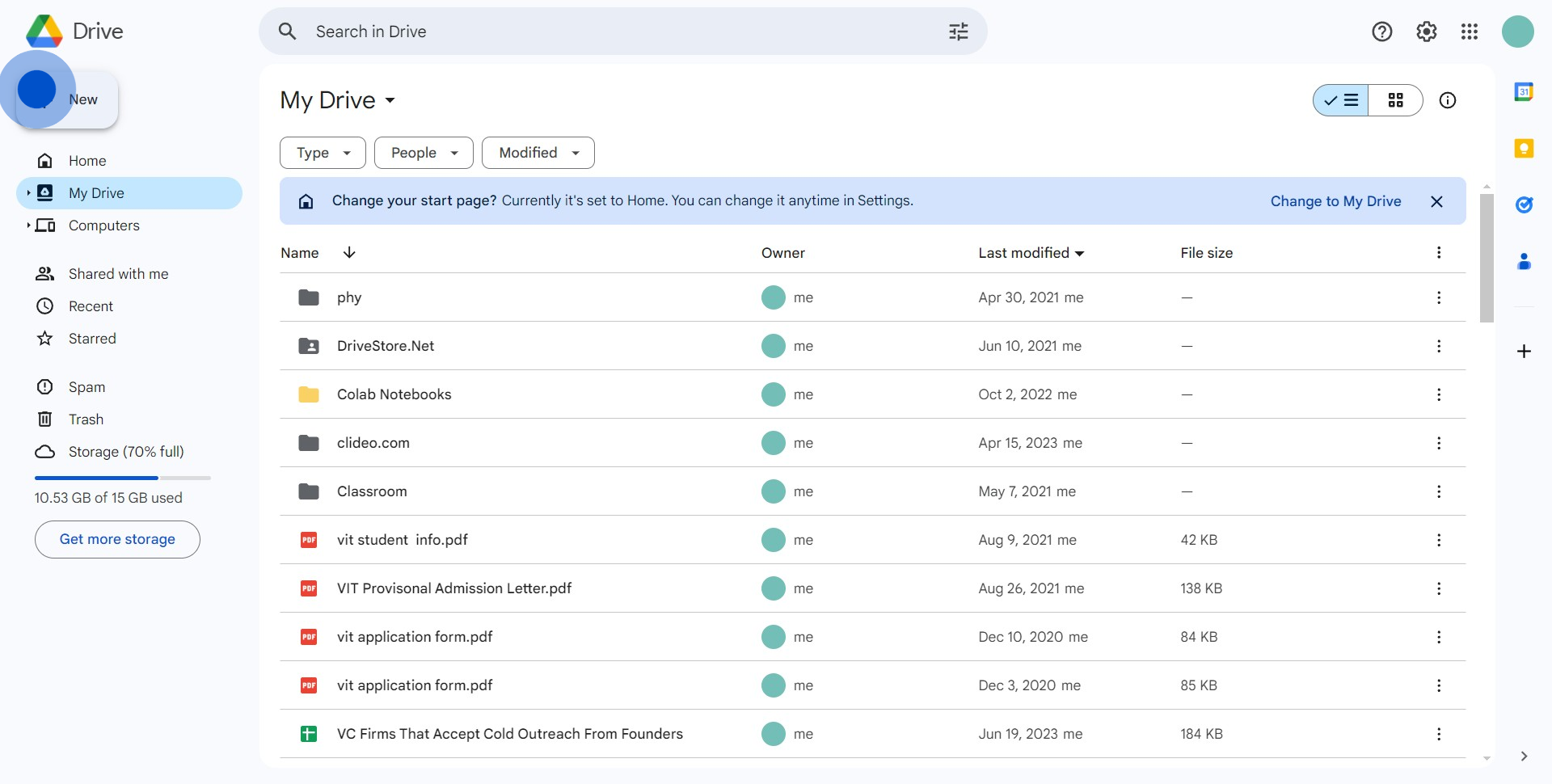Open the search filter options icon
Screen dimensions: 1552x784
(959, 32)
